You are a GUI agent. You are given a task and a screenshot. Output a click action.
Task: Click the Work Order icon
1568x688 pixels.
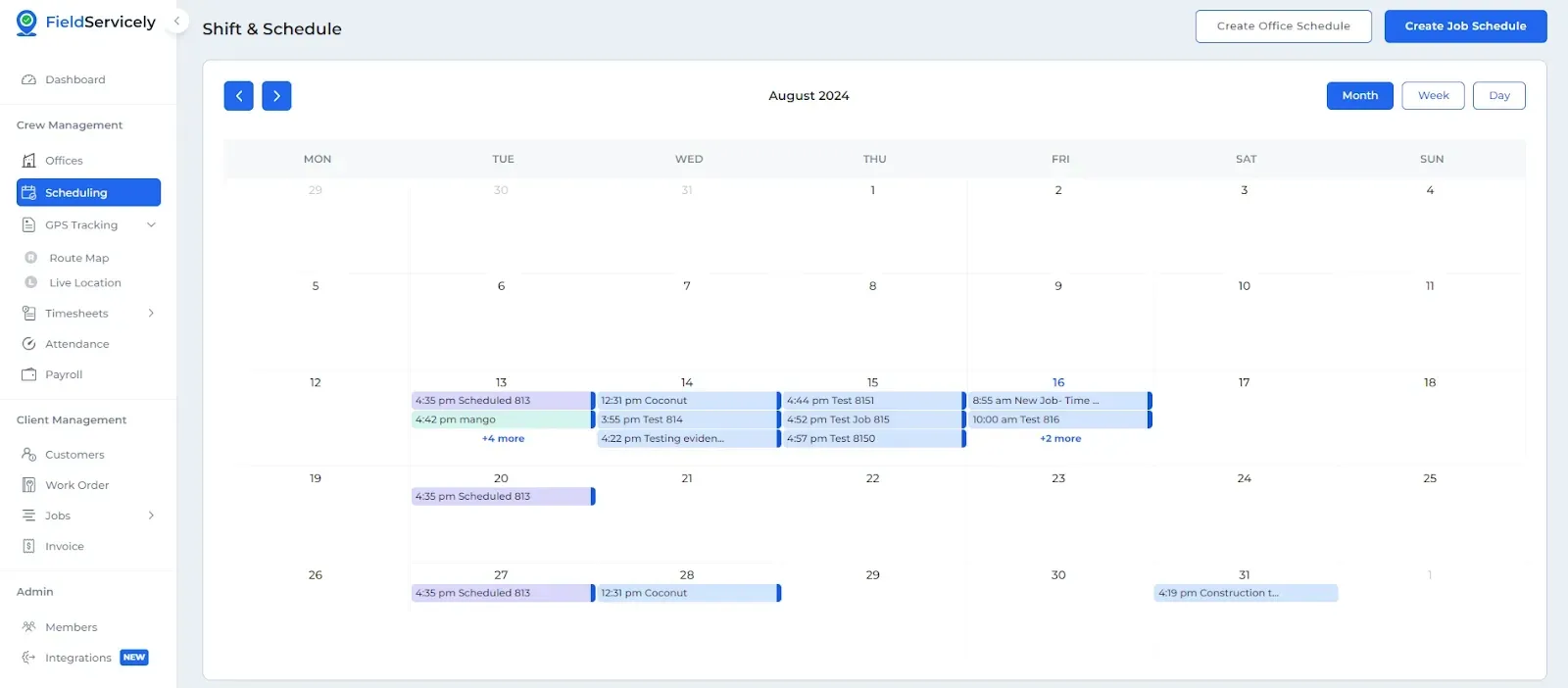29,485
